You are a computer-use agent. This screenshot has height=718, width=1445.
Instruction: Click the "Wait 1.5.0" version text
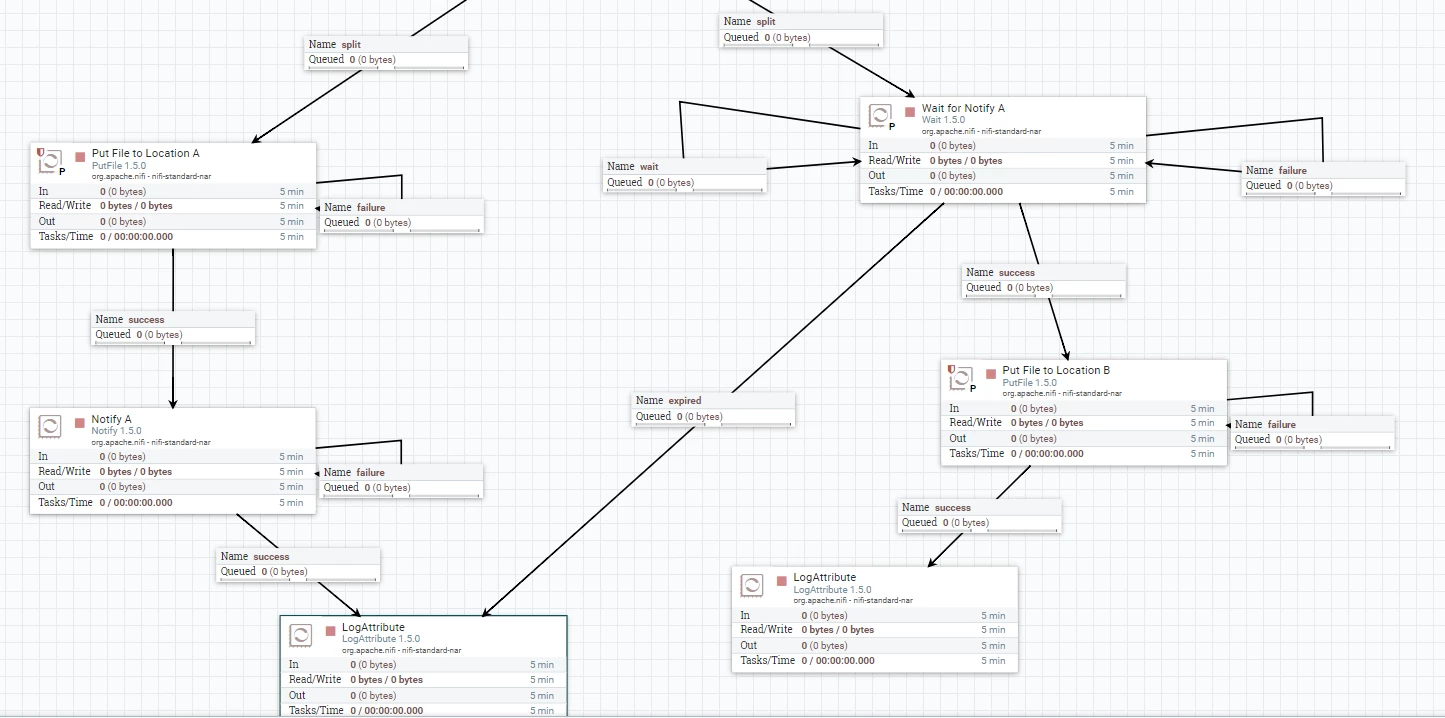pos(944,120)
